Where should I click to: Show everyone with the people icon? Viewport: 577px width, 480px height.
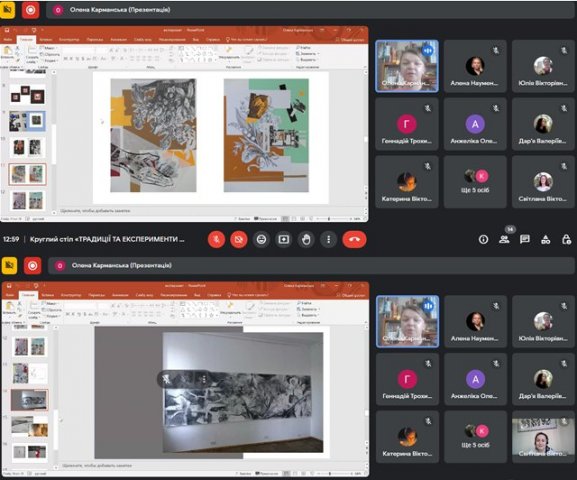[504, 240]
